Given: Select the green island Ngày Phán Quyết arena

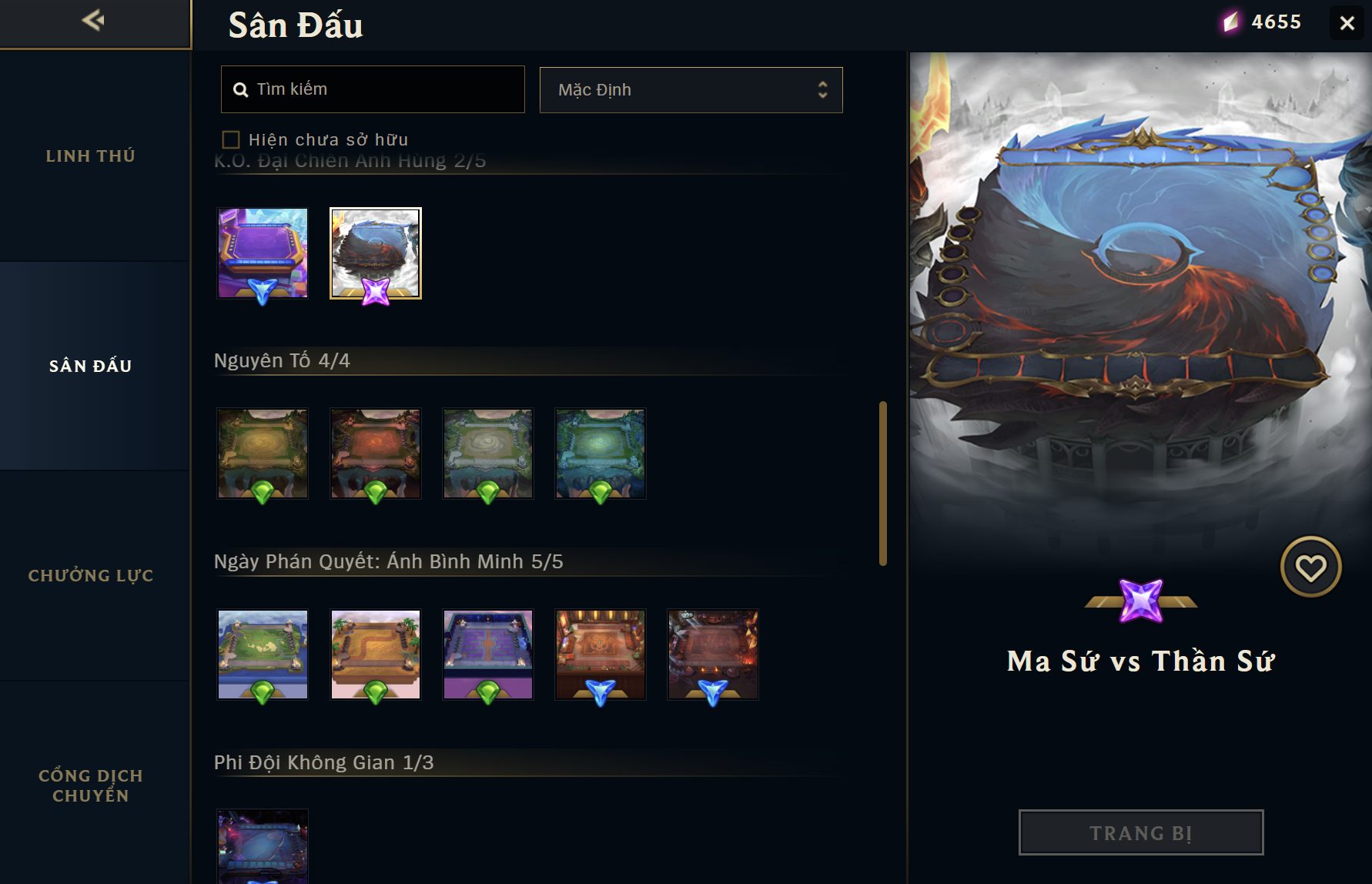Looking at the screenshot, I should coord(263,655).
